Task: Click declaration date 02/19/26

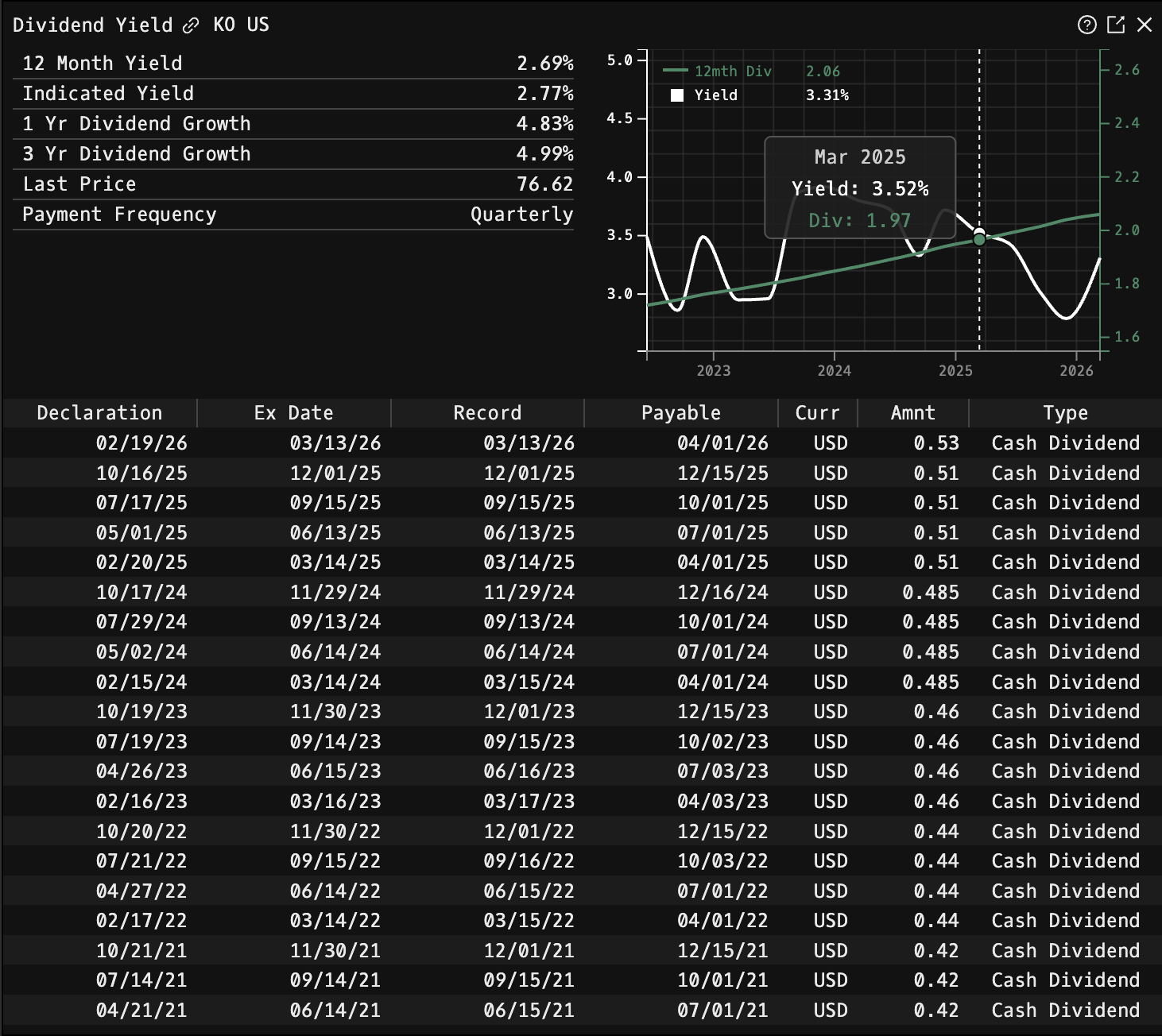Action: click(x=142, y=443)
